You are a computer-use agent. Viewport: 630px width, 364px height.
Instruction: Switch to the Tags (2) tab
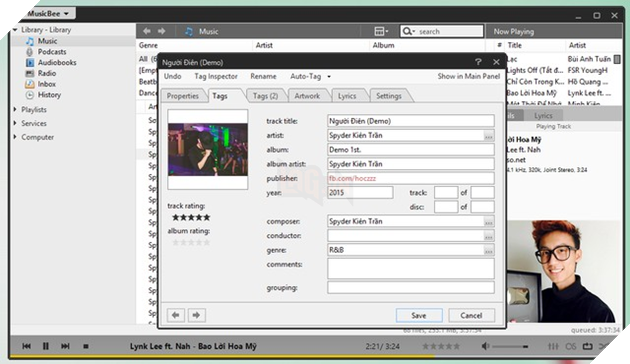265,96
